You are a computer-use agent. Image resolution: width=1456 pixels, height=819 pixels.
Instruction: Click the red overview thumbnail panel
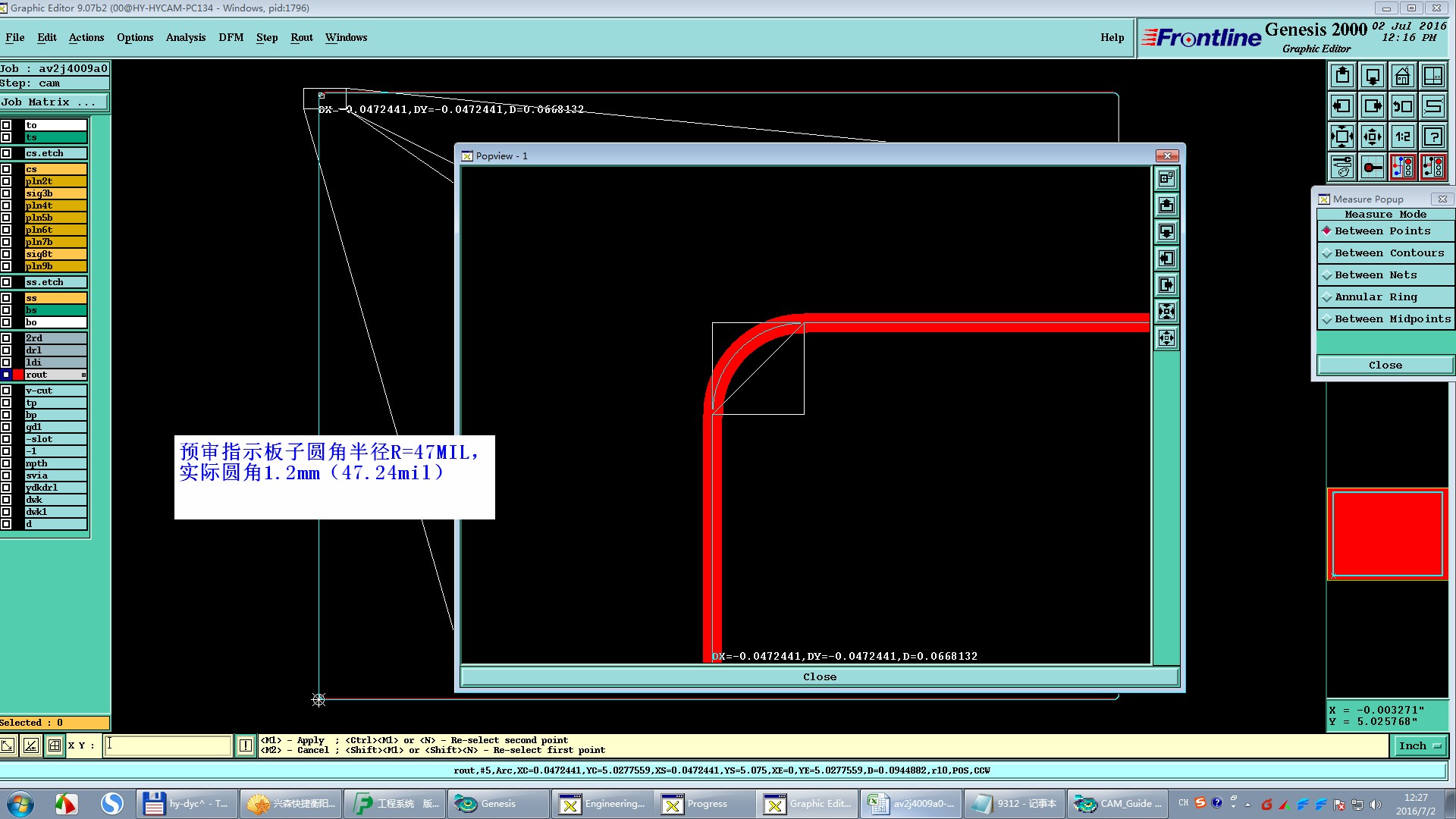coord(1387,535)
